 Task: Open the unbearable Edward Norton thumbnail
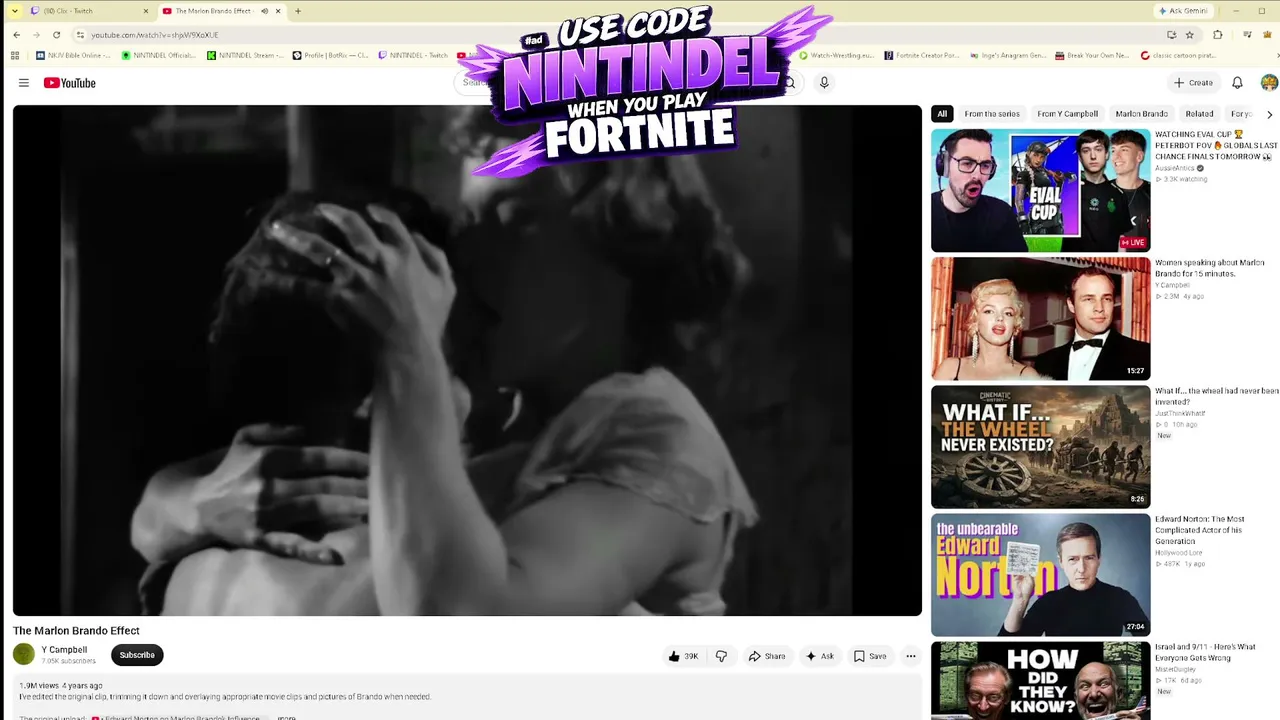[x=1040, y=575]
